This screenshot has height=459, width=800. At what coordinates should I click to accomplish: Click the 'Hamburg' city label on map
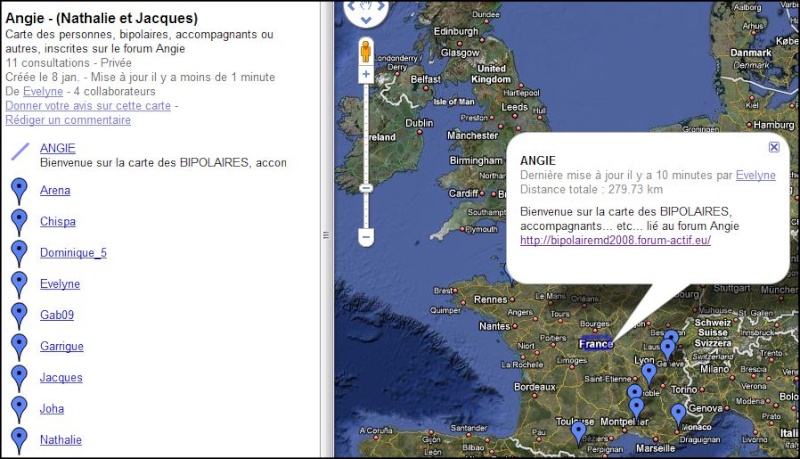pyautogui.click(x=774, y=124)
